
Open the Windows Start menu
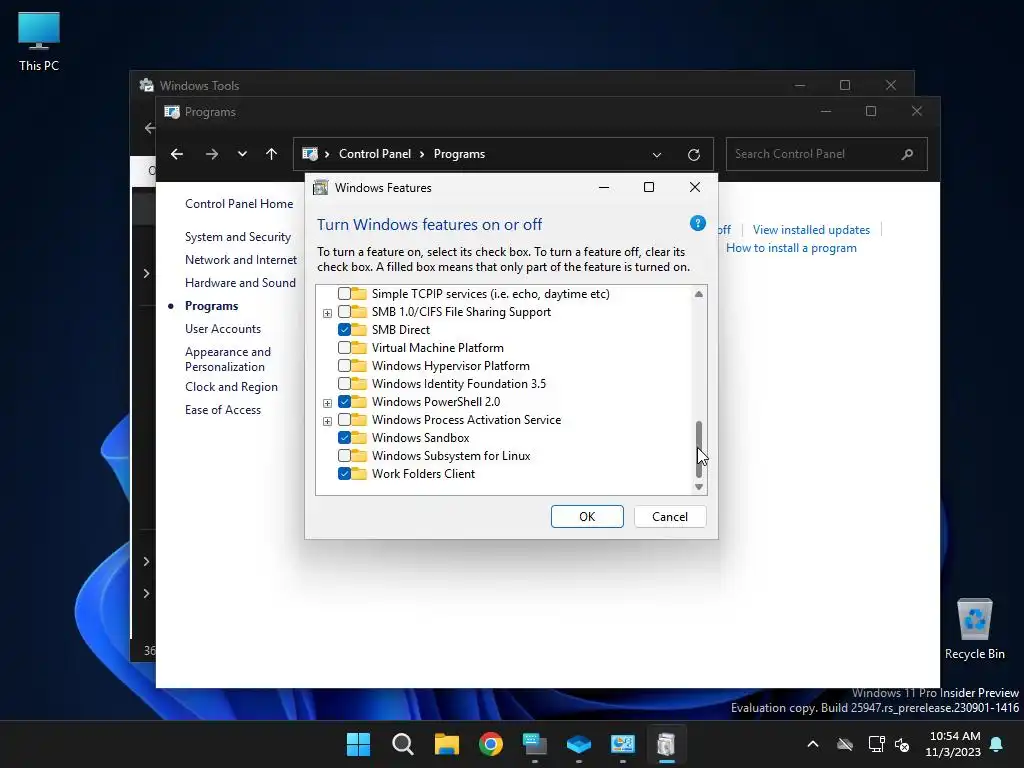point(358,744)
